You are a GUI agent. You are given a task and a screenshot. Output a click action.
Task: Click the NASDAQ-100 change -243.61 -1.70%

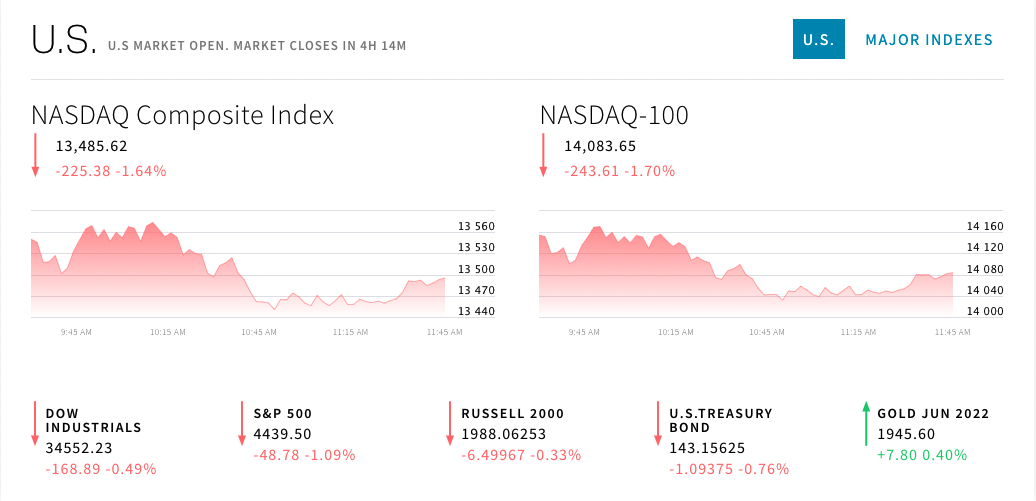[x=620, y=171]
